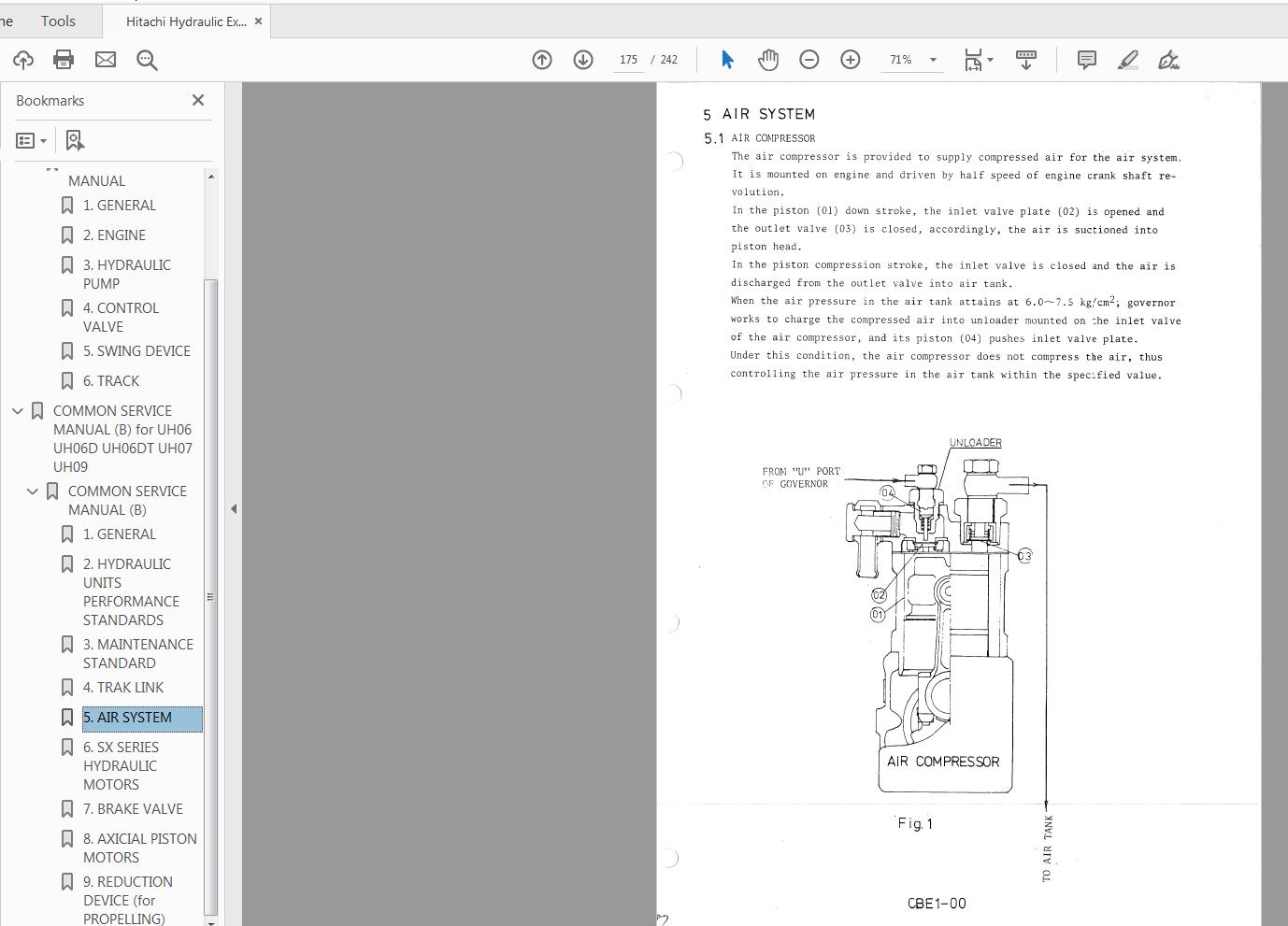
Task: Select the Hitachi Hydraulic Ex document tab
Action: [x=186, y=21]
